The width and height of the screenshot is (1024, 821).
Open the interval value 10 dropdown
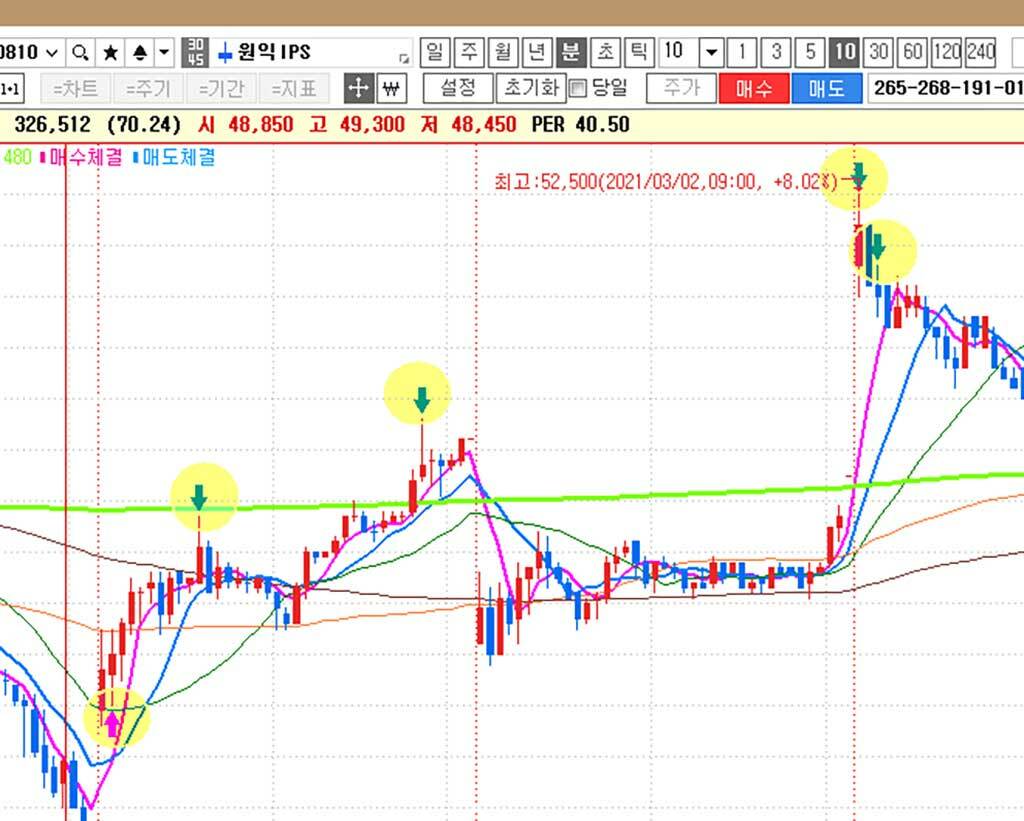point(711,51)
